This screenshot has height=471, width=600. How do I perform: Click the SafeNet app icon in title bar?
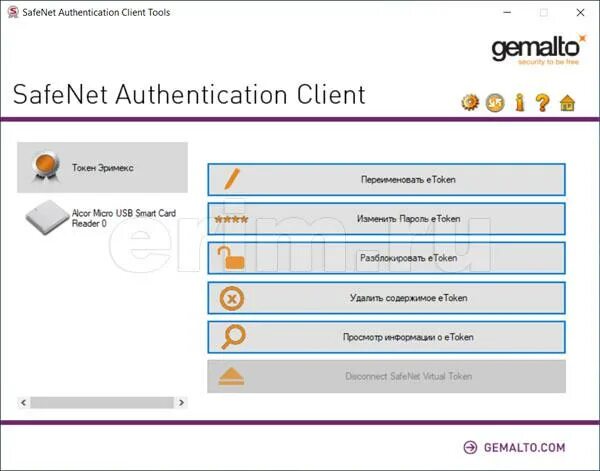[x=13, y=12]
